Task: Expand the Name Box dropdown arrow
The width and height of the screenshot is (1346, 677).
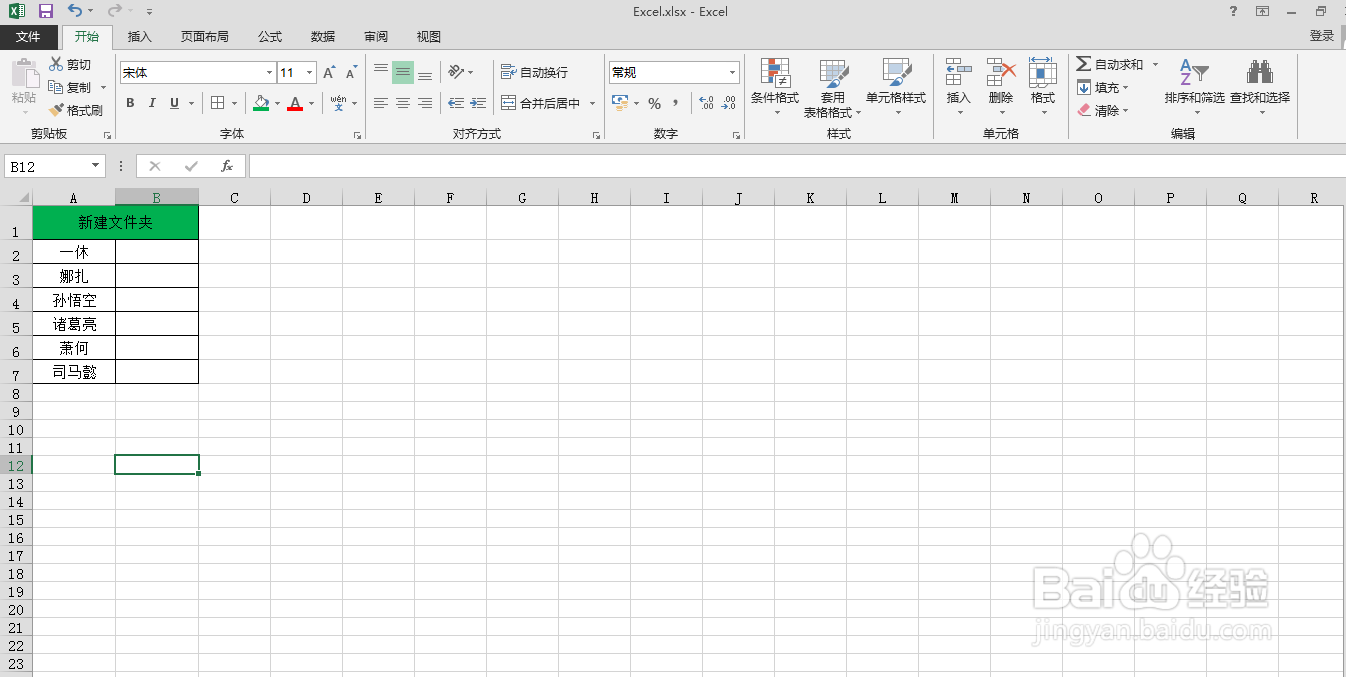Action: (96, 166)
